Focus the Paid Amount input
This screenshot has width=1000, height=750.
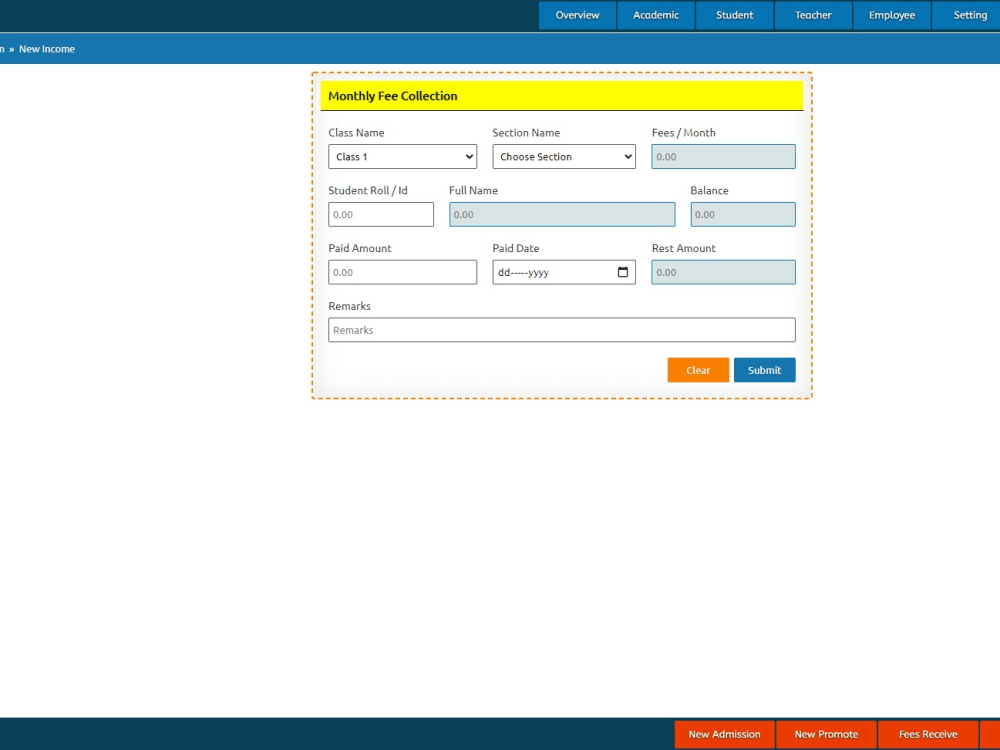tap(402, 271)
